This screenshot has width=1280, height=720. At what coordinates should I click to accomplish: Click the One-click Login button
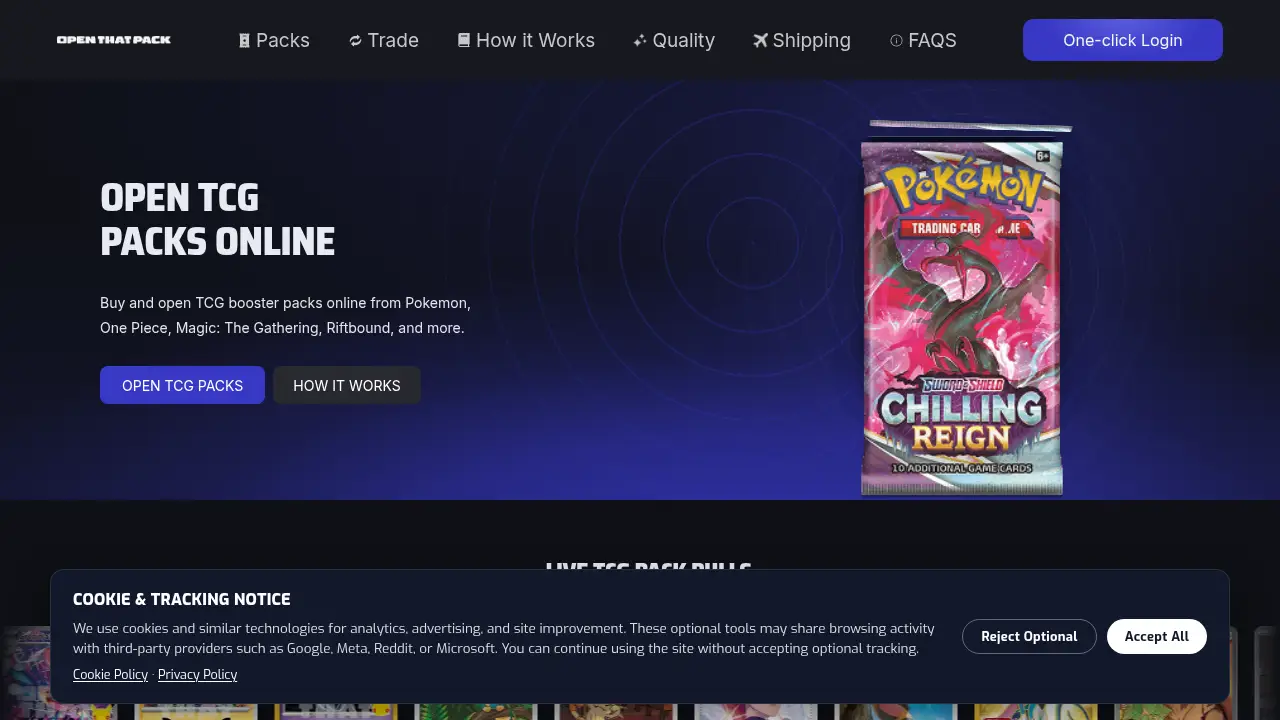click(1123, 40)
